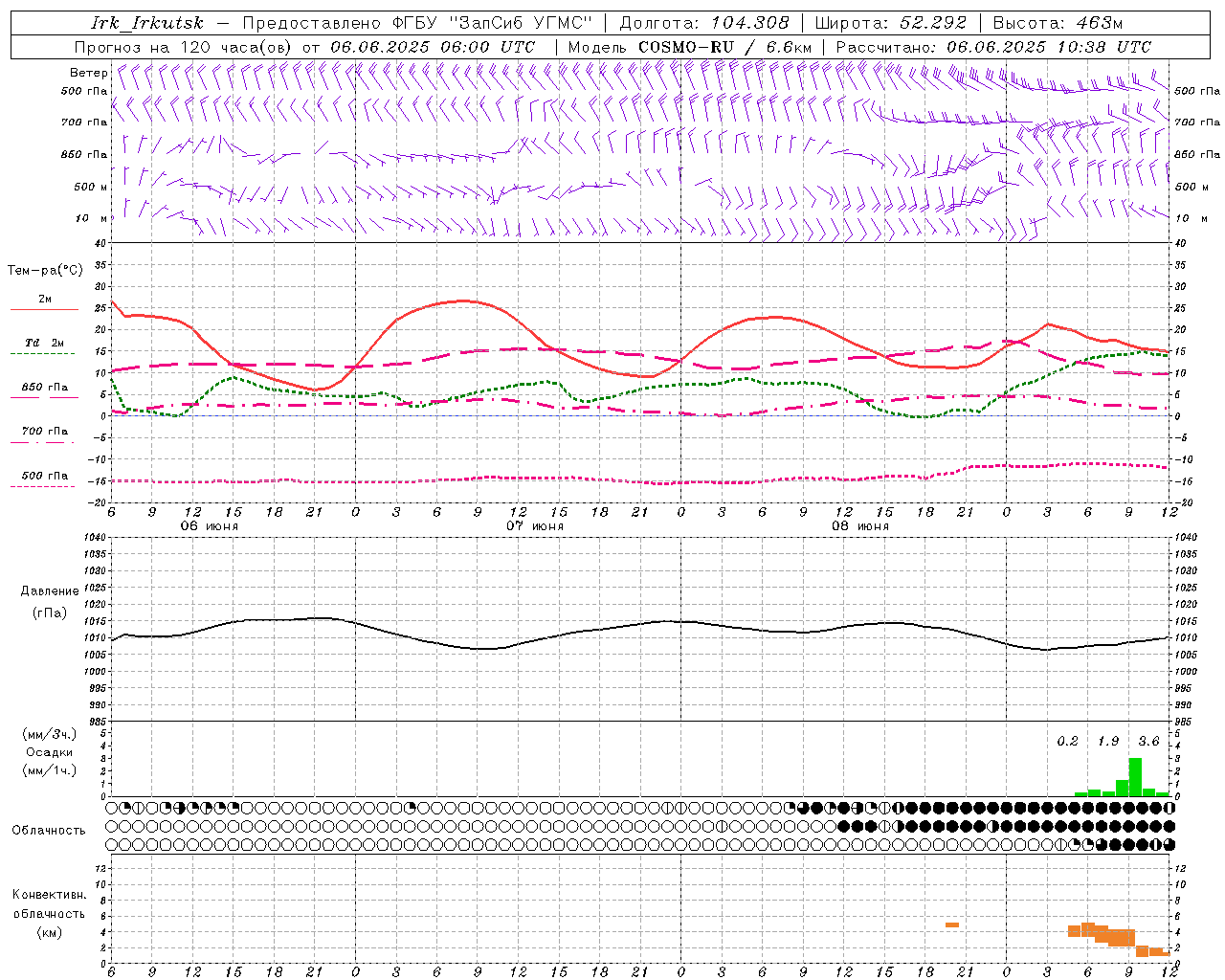
Task: Click the '(гПа)' unit under Давление
Action: (x=50, y=612)
